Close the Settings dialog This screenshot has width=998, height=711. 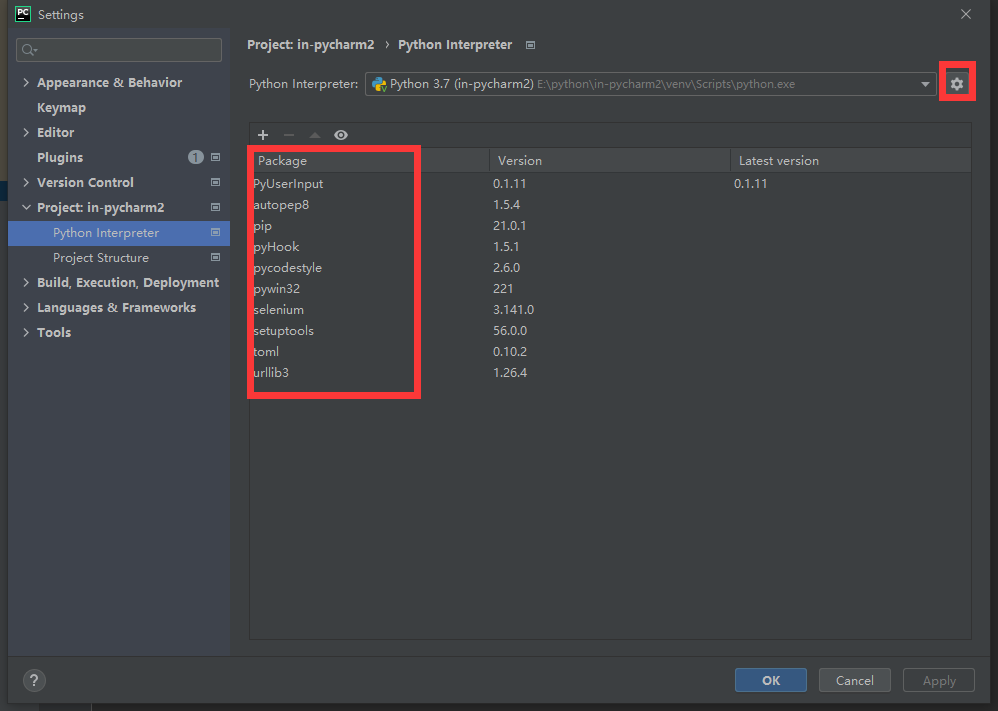[966, 14]
